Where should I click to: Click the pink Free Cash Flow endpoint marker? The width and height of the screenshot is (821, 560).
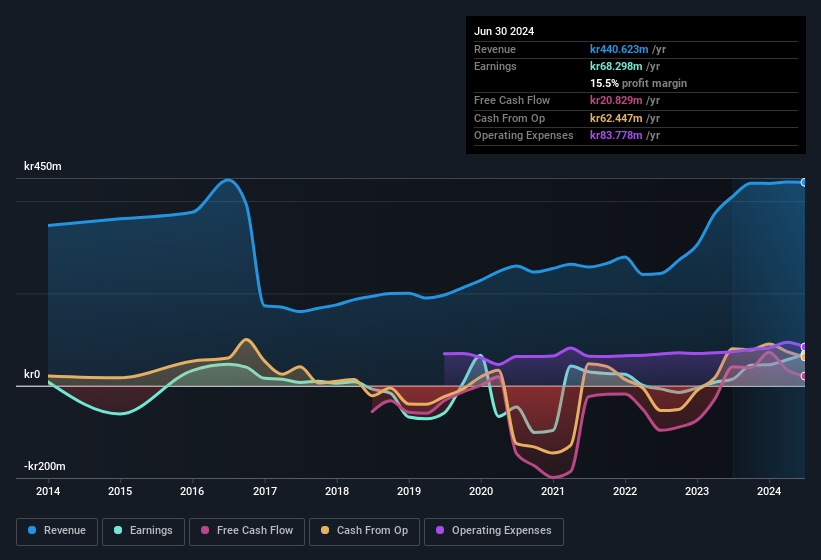(x=804, y=376)
